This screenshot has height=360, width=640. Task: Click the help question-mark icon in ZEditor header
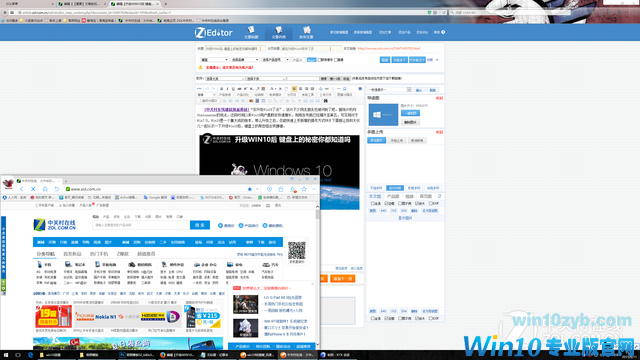point(443,32)
